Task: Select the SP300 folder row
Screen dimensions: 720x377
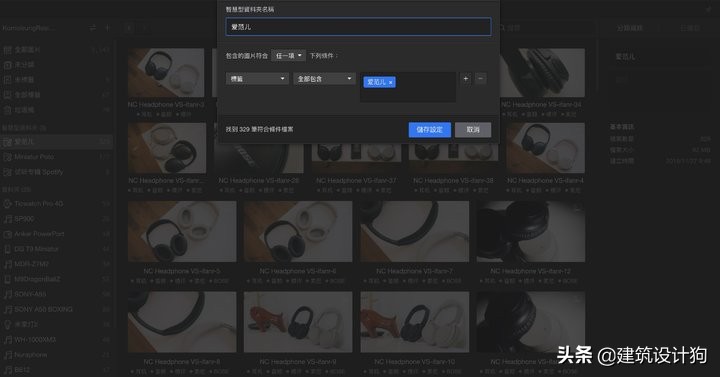Action: coord(56,219)
